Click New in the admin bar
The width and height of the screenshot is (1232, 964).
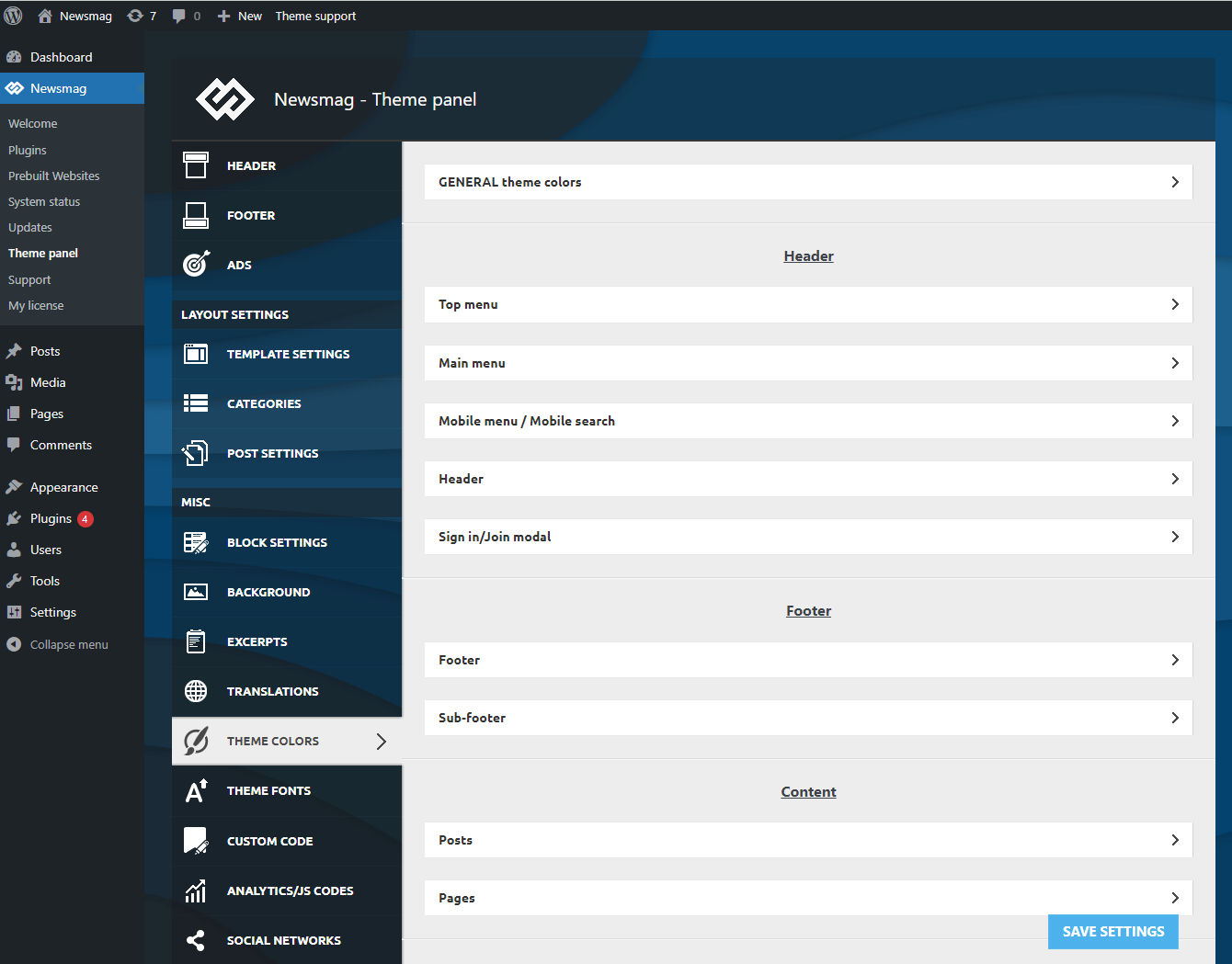[240, 16]
